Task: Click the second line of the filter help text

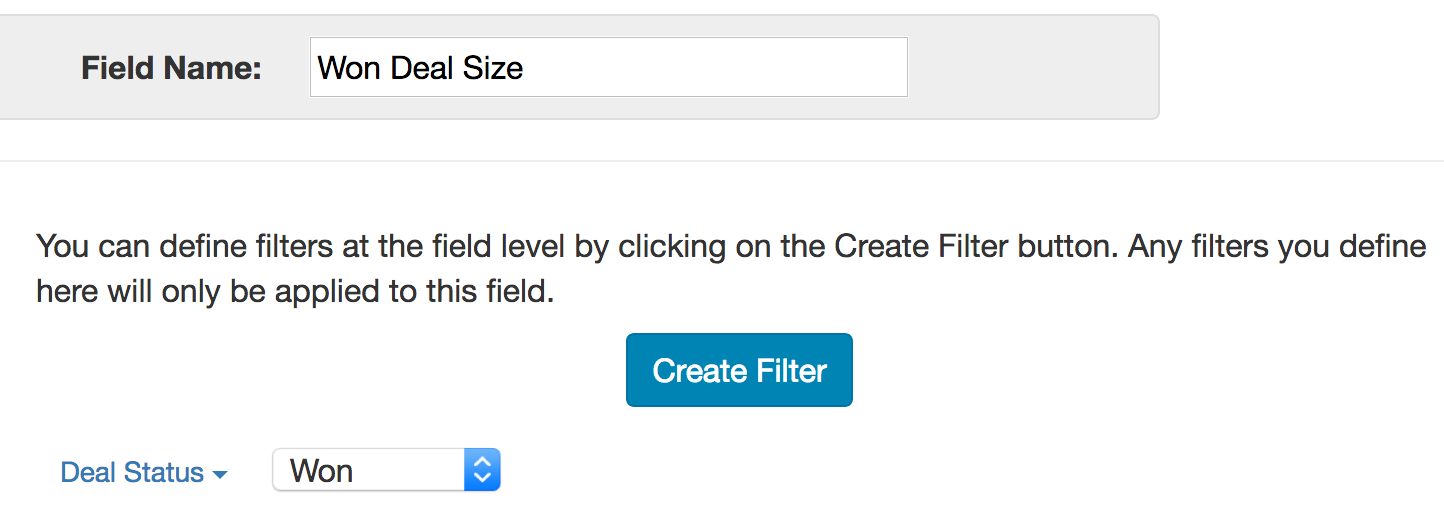Action: point(295,291)
